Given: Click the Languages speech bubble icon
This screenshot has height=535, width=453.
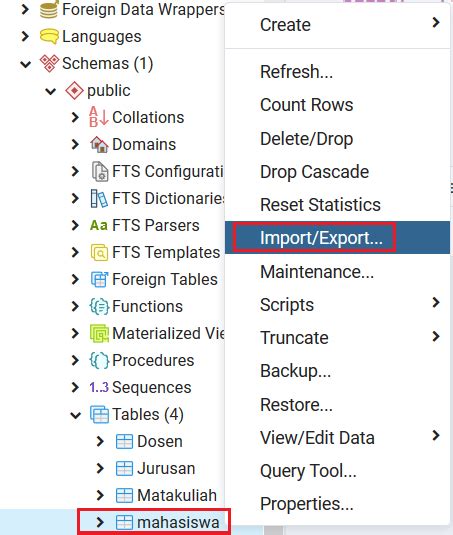Looking at the screenshot, I should [x=49, y=37].
